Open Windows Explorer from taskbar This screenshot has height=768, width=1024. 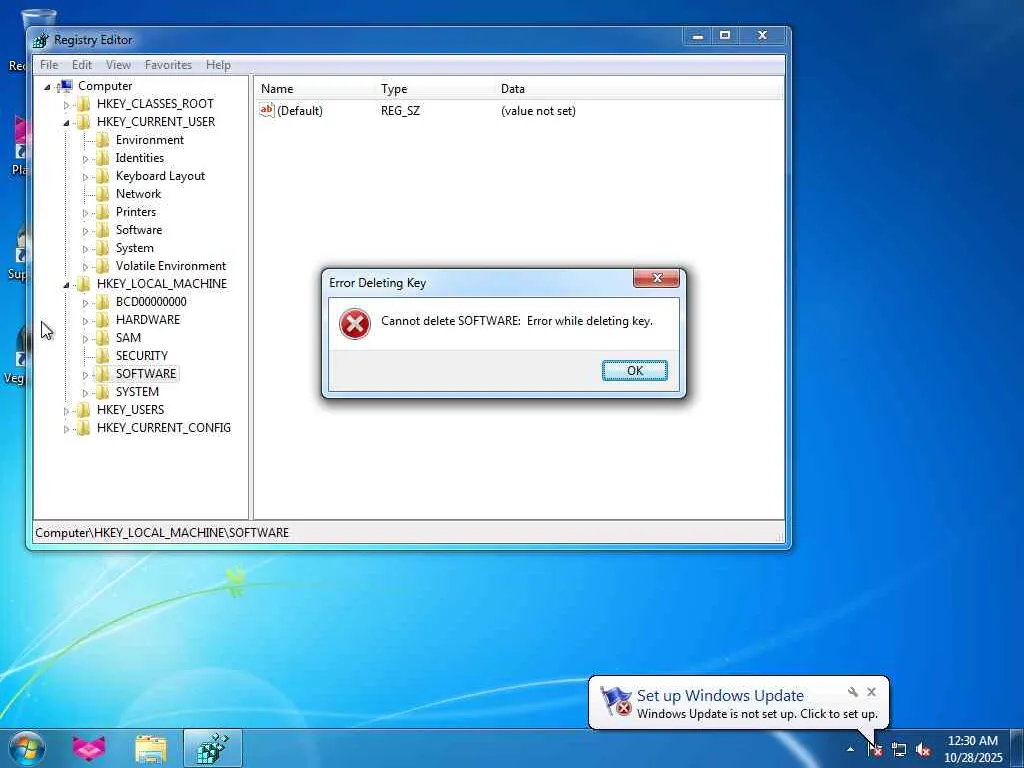(x=151, y=748)
